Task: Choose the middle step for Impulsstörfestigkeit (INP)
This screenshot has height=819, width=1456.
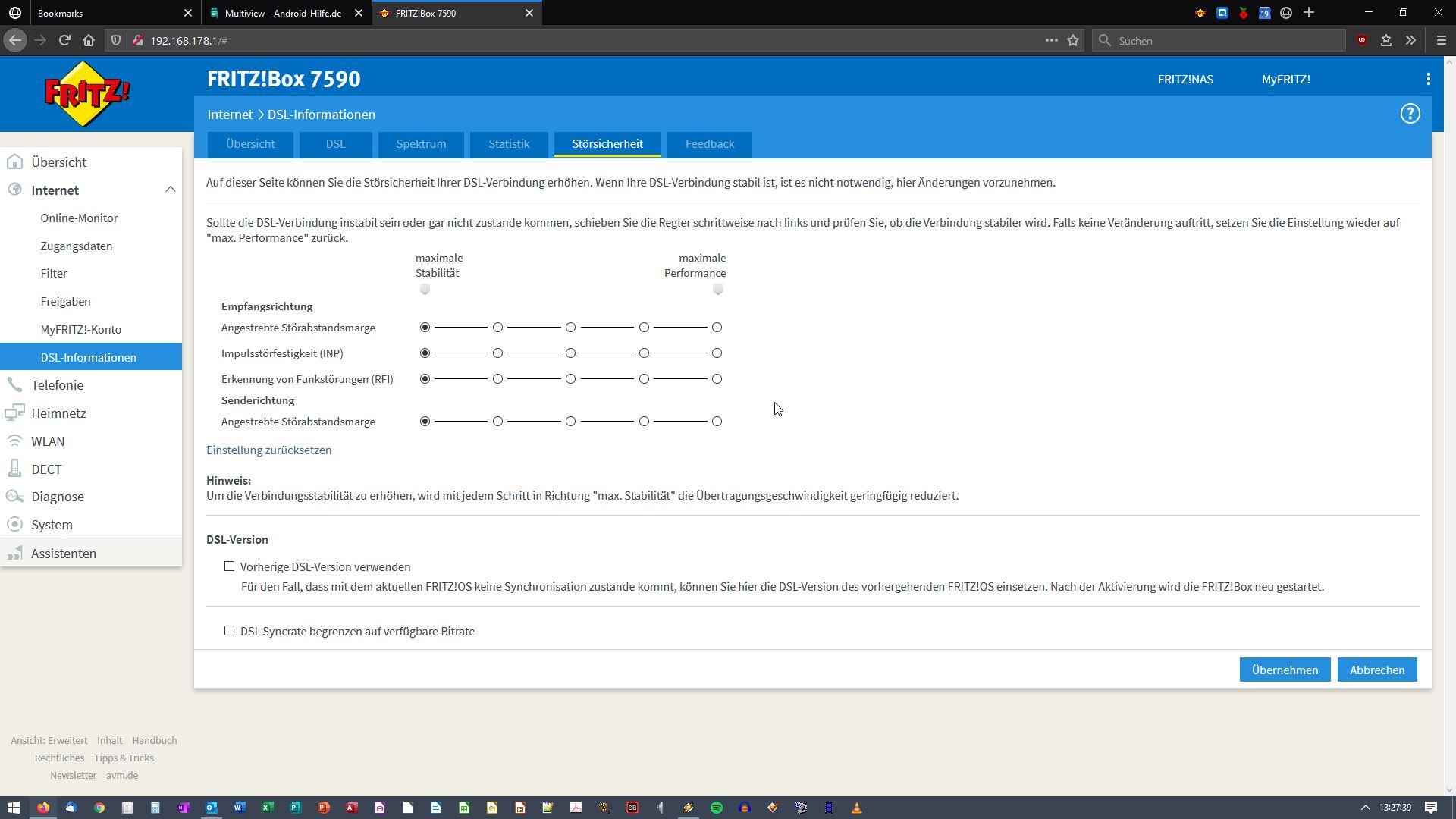Action: [570, 353]
